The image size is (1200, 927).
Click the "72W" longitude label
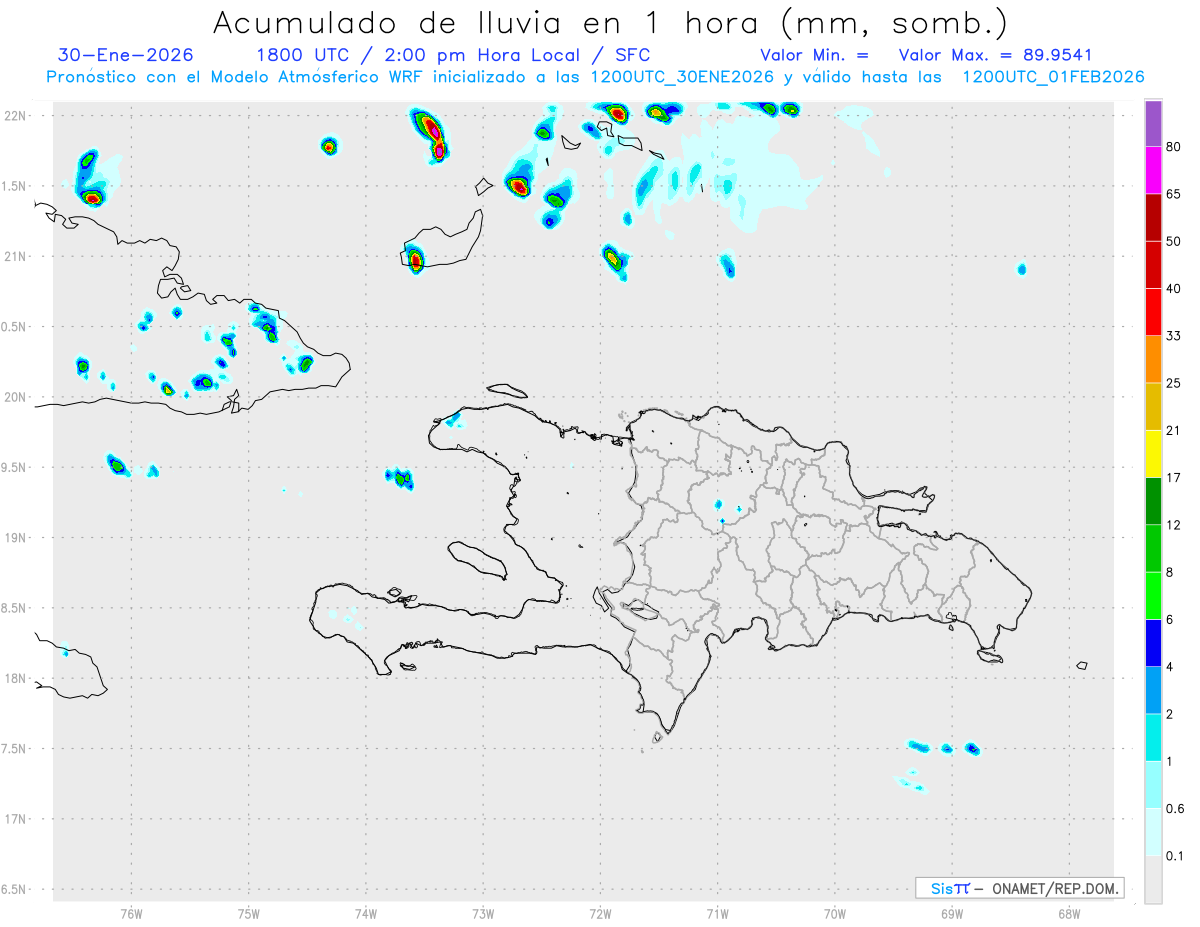[x=600, y=914]
